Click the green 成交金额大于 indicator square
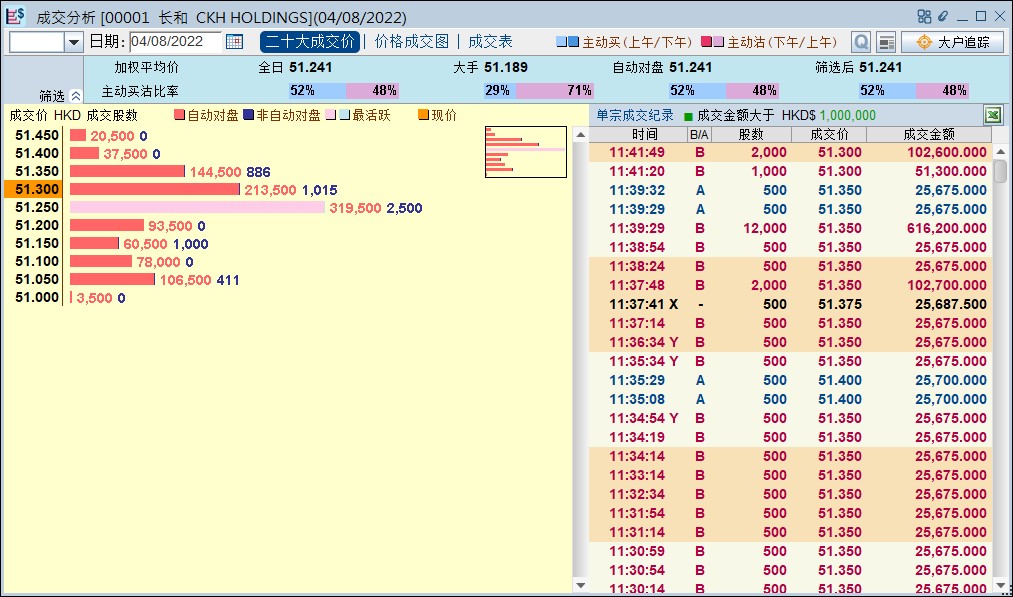The height and width of the screenshot is (597, 1013). pos(688,116)
